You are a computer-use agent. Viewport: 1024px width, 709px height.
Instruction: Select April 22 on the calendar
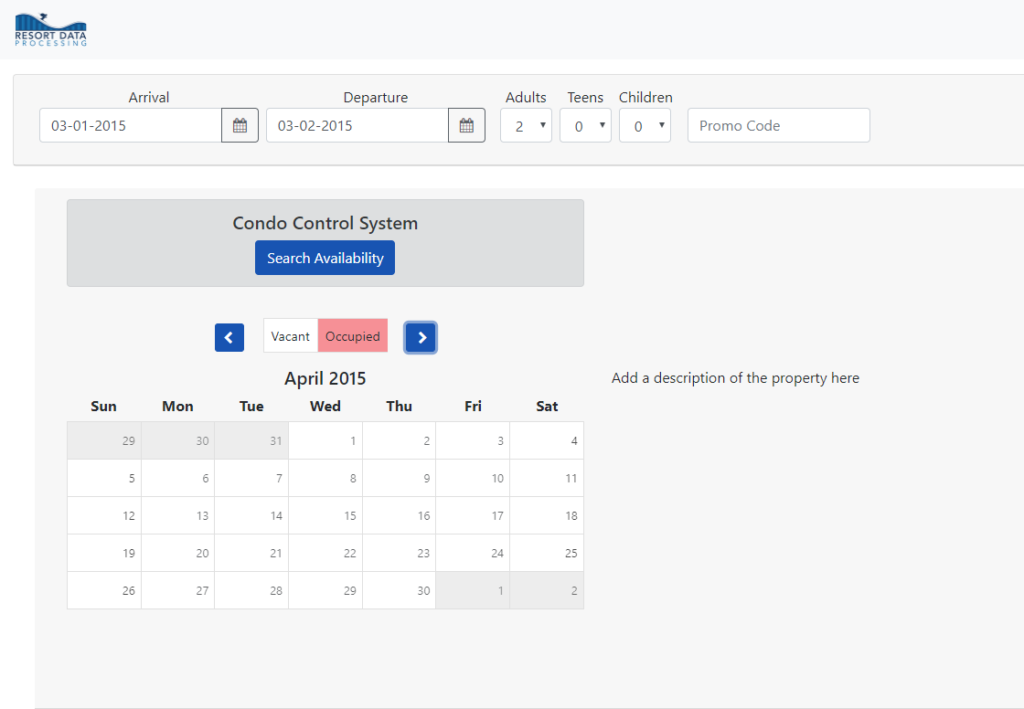pos(325,553)
